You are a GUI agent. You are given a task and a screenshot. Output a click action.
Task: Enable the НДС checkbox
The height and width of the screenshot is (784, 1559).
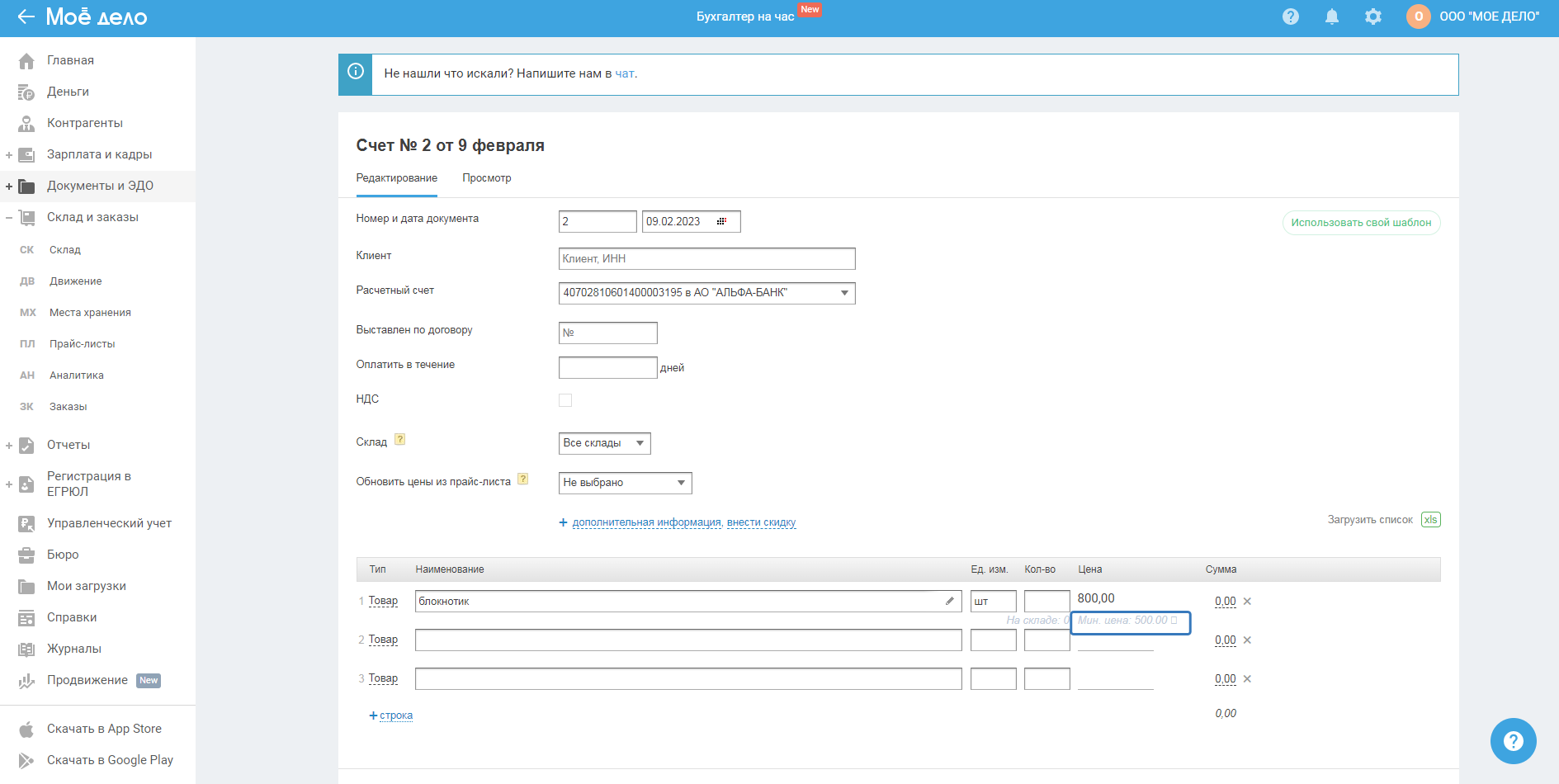pyautogui.click(x=565, y=400)
